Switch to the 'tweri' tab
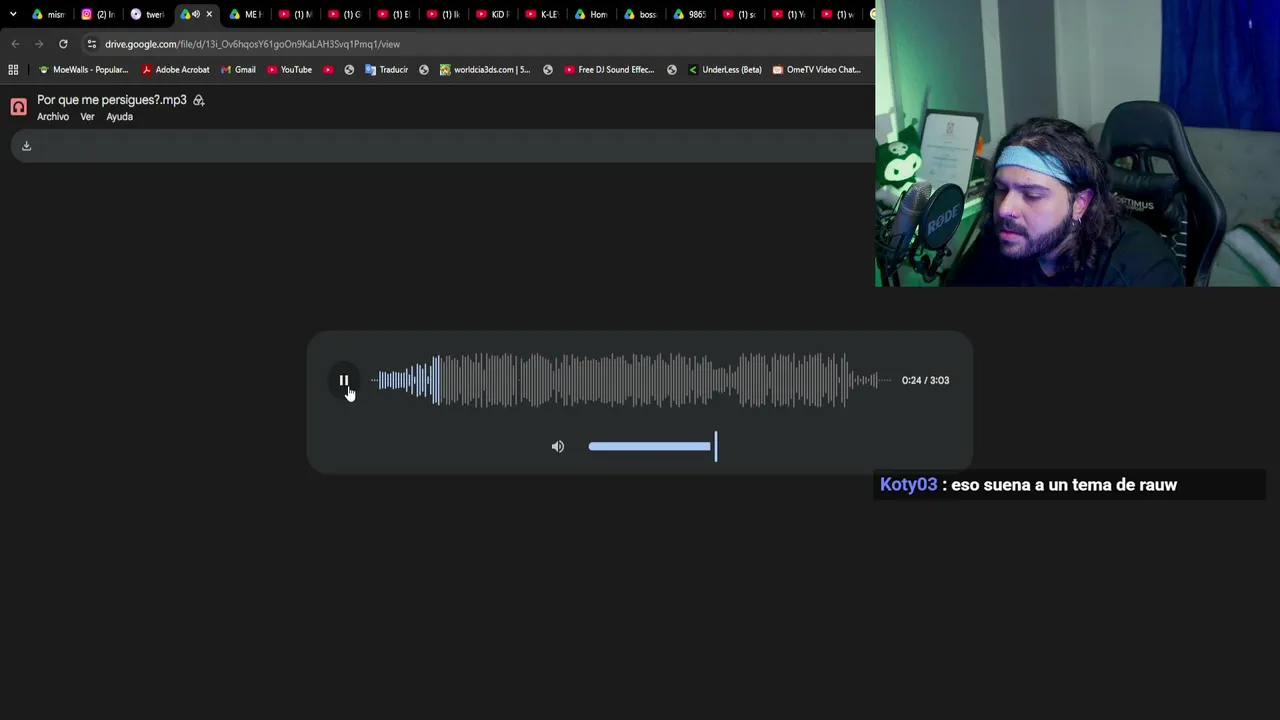The height and width of the screenshot is (720, 1280). tap(148, 14)
